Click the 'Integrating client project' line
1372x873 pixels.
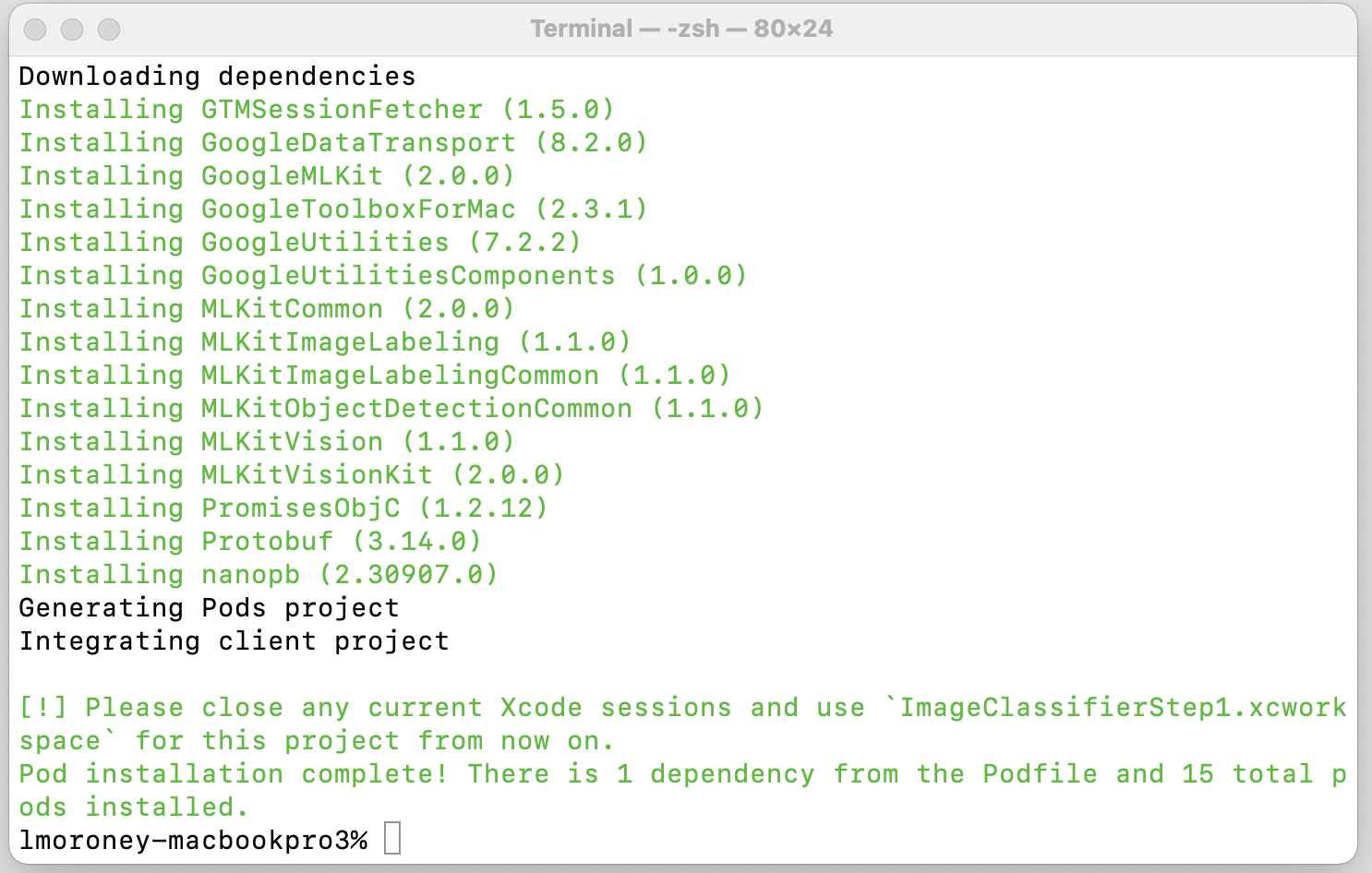pos(235,641)
